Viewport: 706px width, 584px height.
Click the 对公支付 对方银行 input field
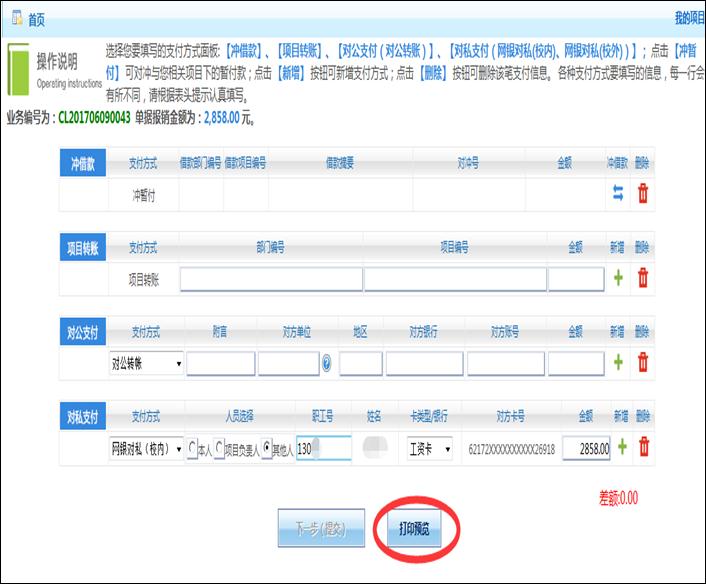click(x=424, y=363)
